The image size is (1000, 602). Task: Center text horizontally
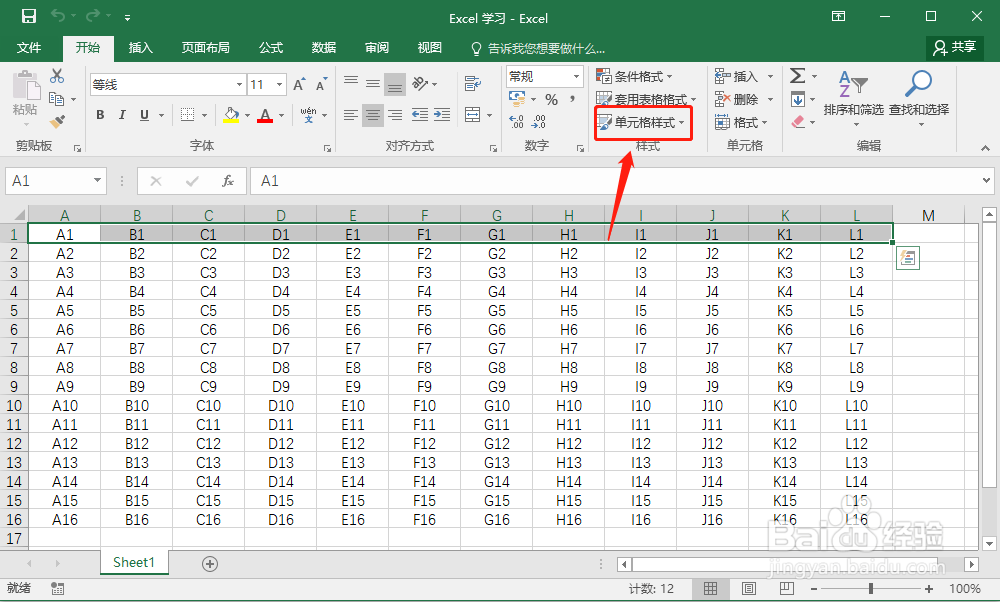373,115
